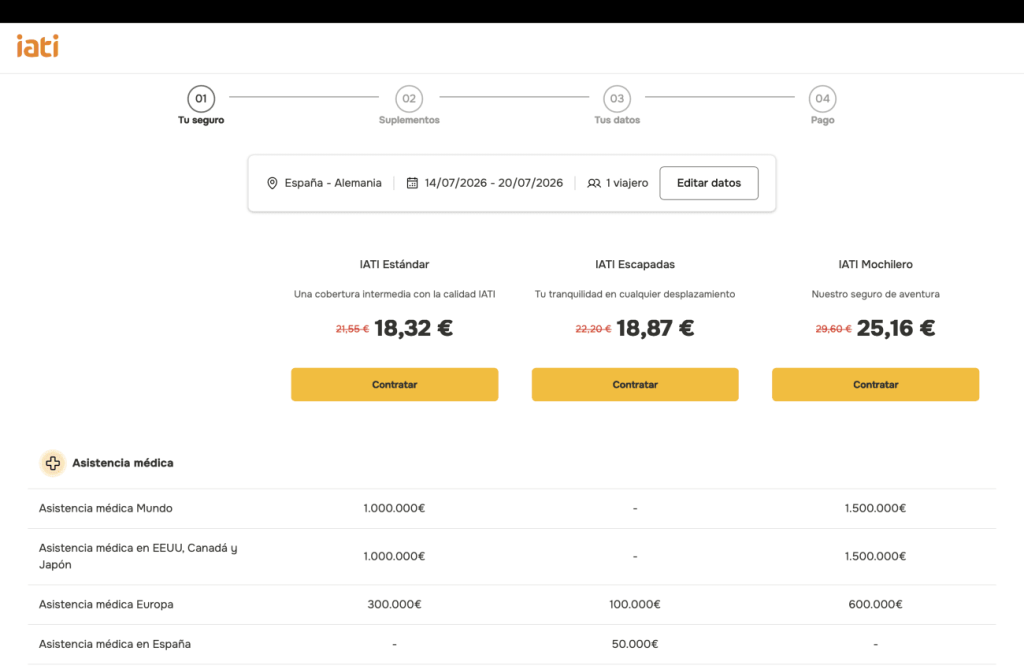This screenshot has width=1024, height=666.
Task: Click the calendar icon beside dates
Action: click(x=412, y=183)
